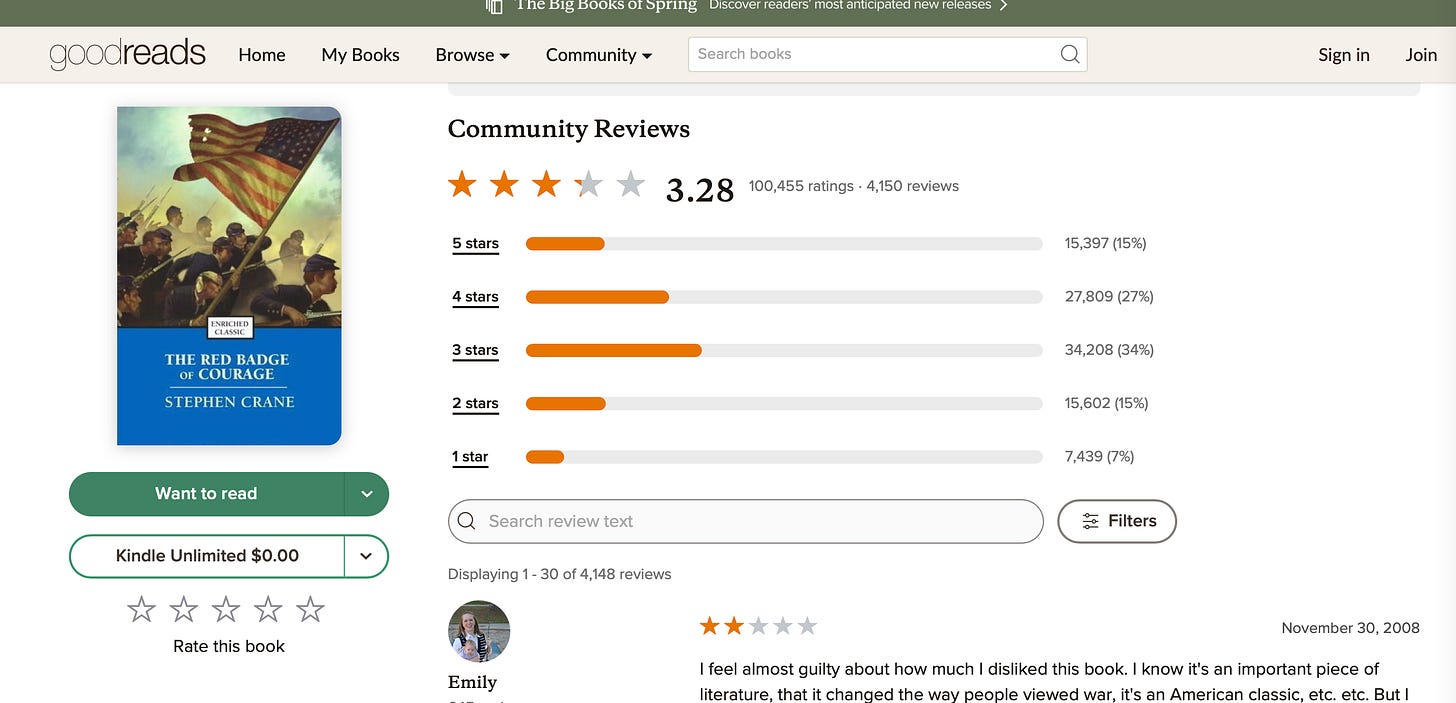This screenshot has width=1456, height=703.
Task: Rate this book two stars
Action: tap(184, 609)
